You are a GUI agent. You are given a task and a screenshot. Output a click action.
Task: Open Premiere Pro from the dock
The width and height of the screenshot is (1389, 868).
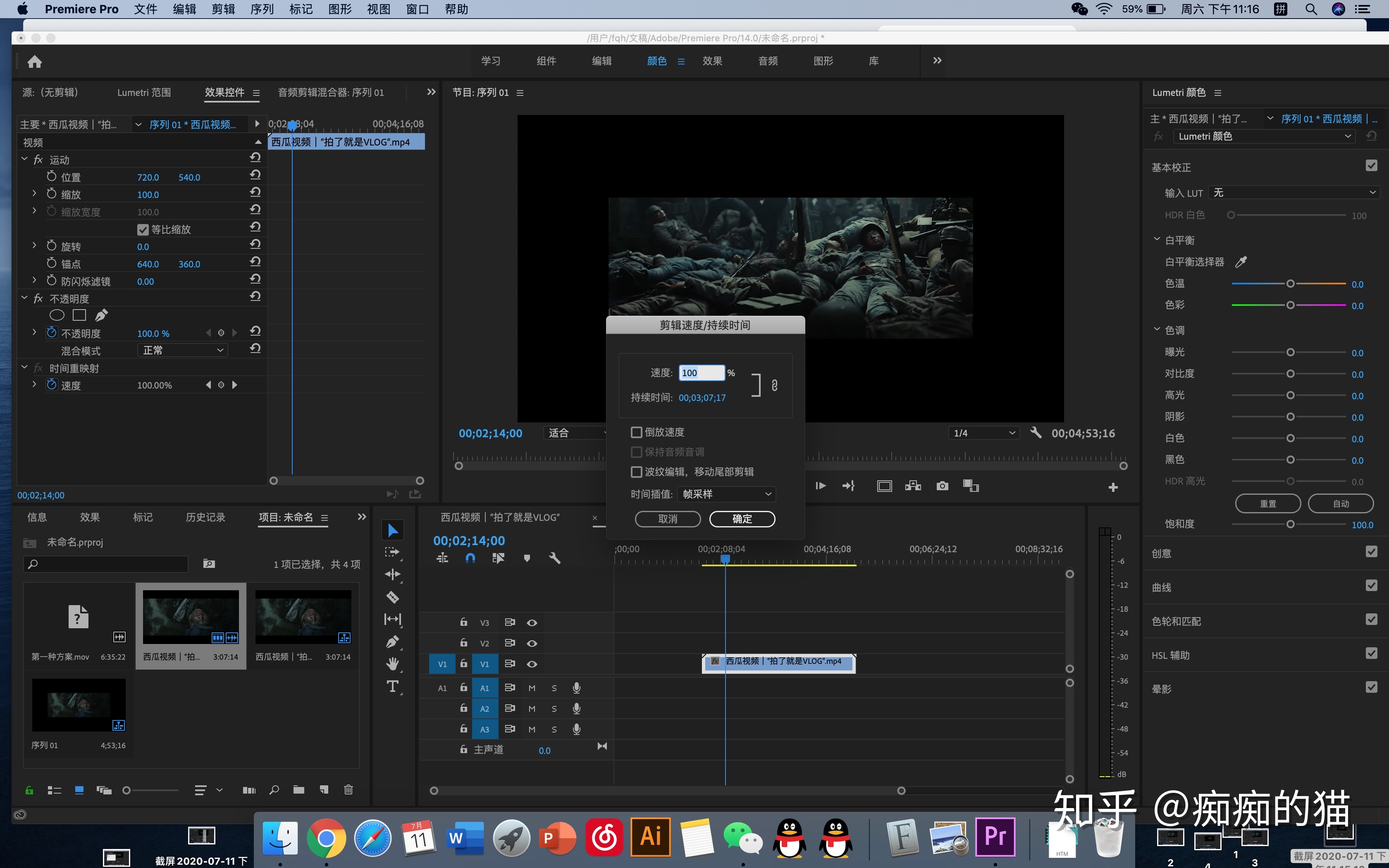click(995, 837)
